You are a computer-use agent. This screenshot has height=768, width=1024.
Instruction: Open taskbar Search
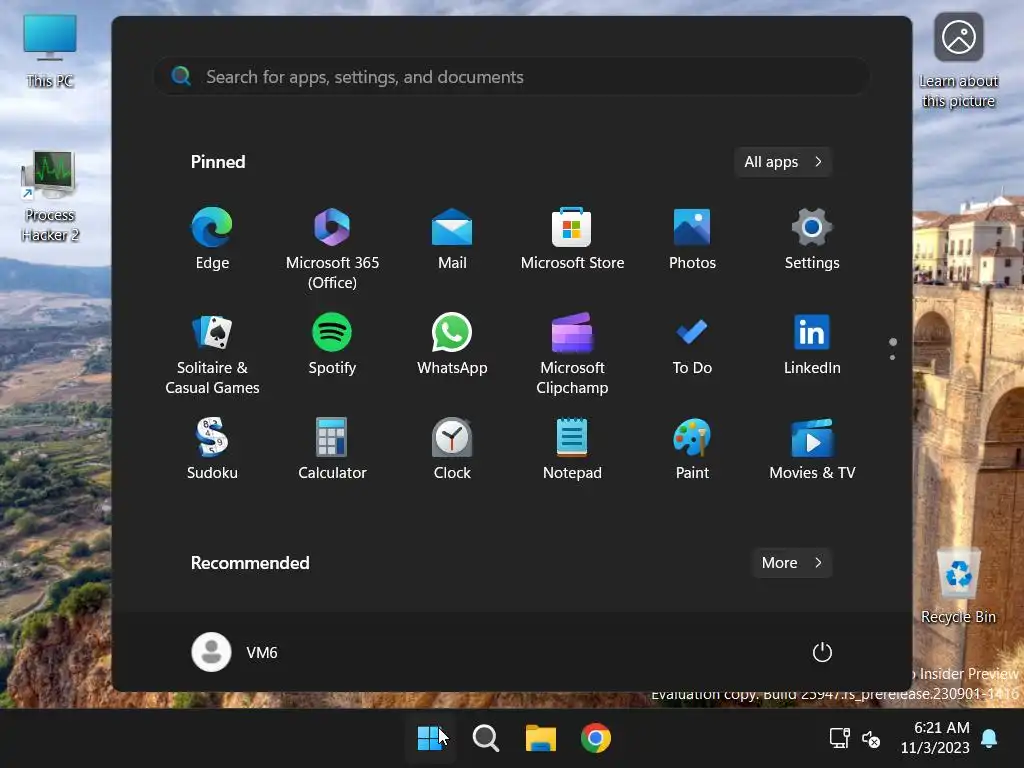click(x=486, y=739)
